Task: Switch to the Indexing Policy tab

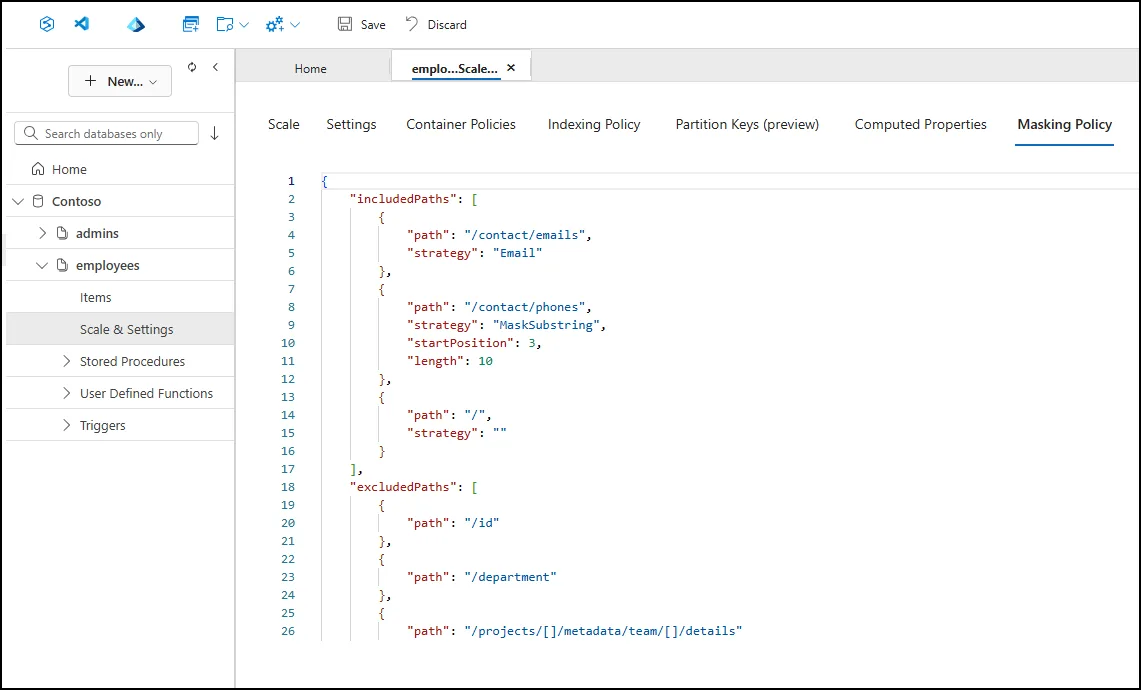Action: coord(594,124)
